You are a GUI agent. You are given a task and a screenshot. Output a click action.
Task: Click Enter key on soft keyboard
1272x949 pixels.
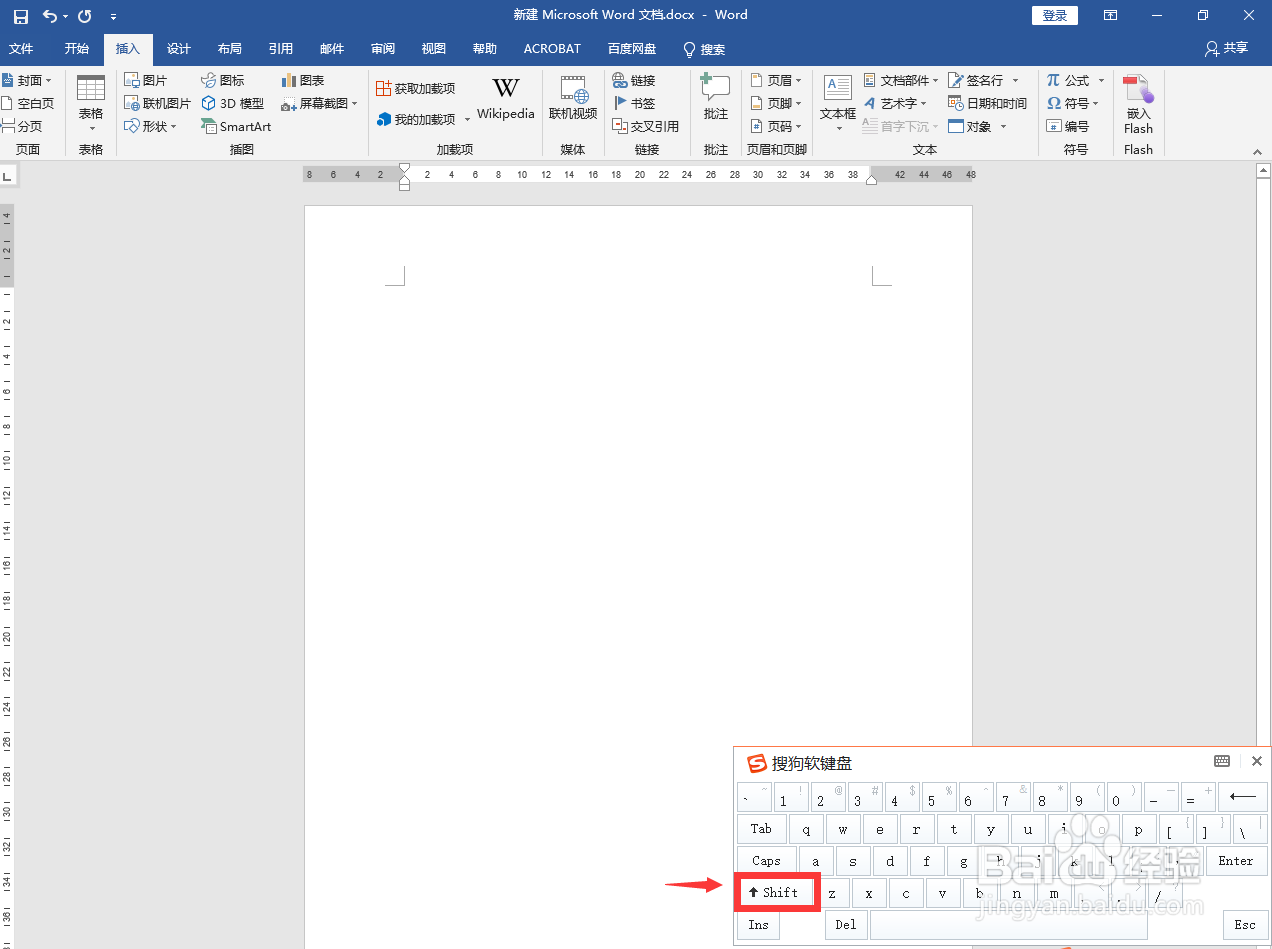tap(1236, 861)
